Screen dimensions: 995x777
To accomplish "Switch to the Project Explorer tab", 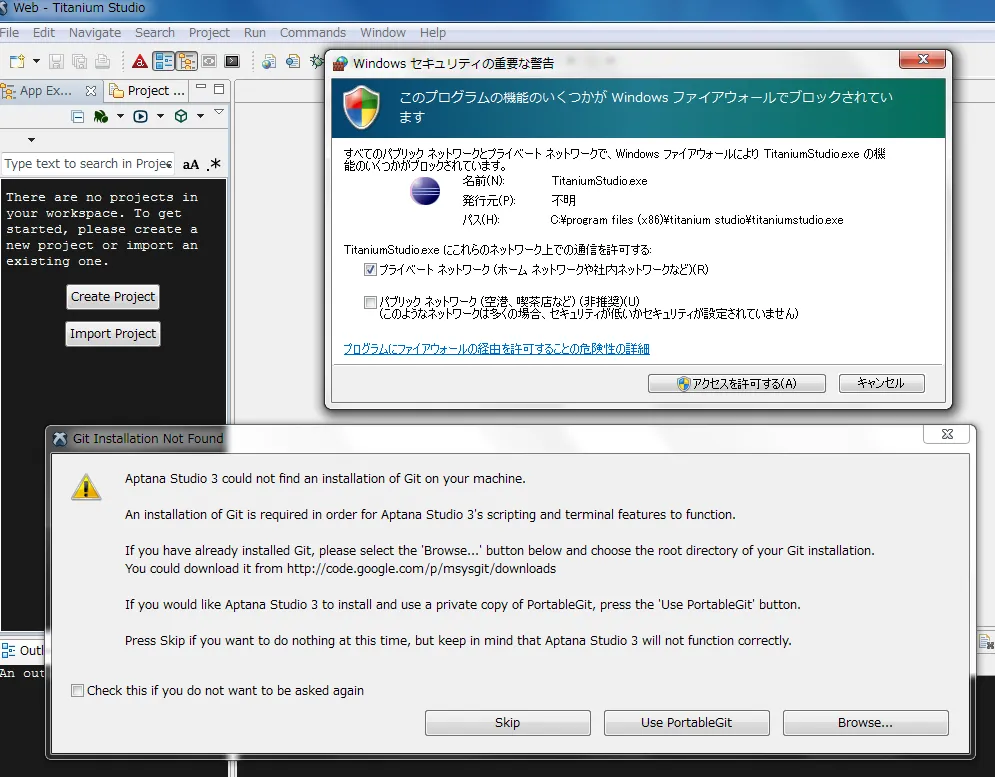I will 148,90.
